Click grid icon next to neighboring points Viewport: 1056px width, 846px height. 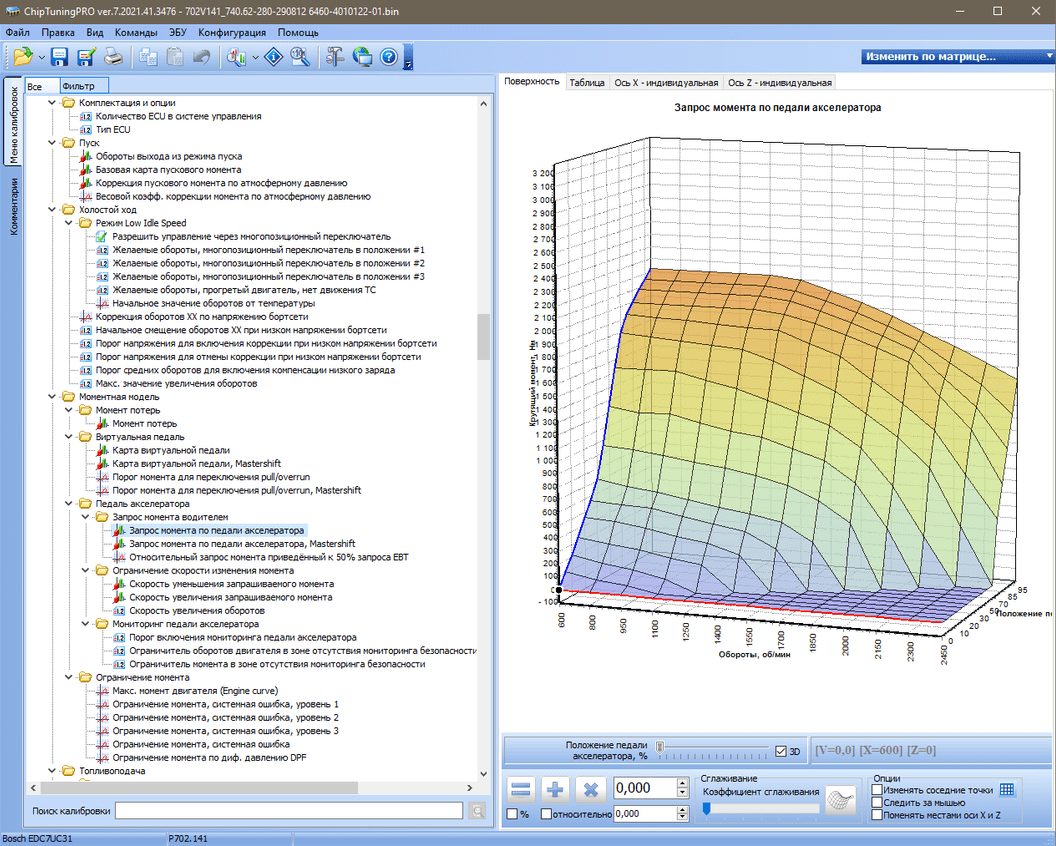tap(1007, 789)
